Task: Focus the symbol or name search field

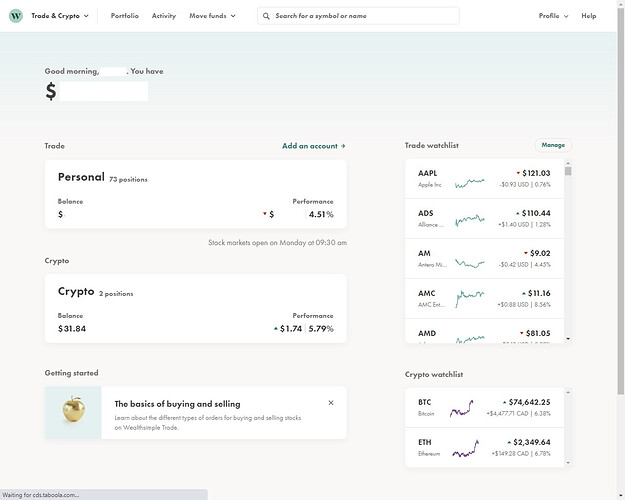Action: [358, 16]
